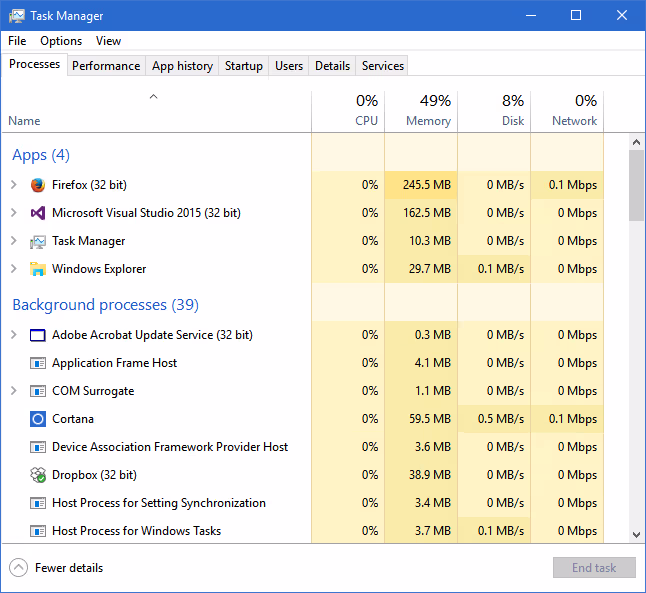Click the scrollbar up arrow
This screenshot has width=646, height=593.
click(x=637, y=143)
